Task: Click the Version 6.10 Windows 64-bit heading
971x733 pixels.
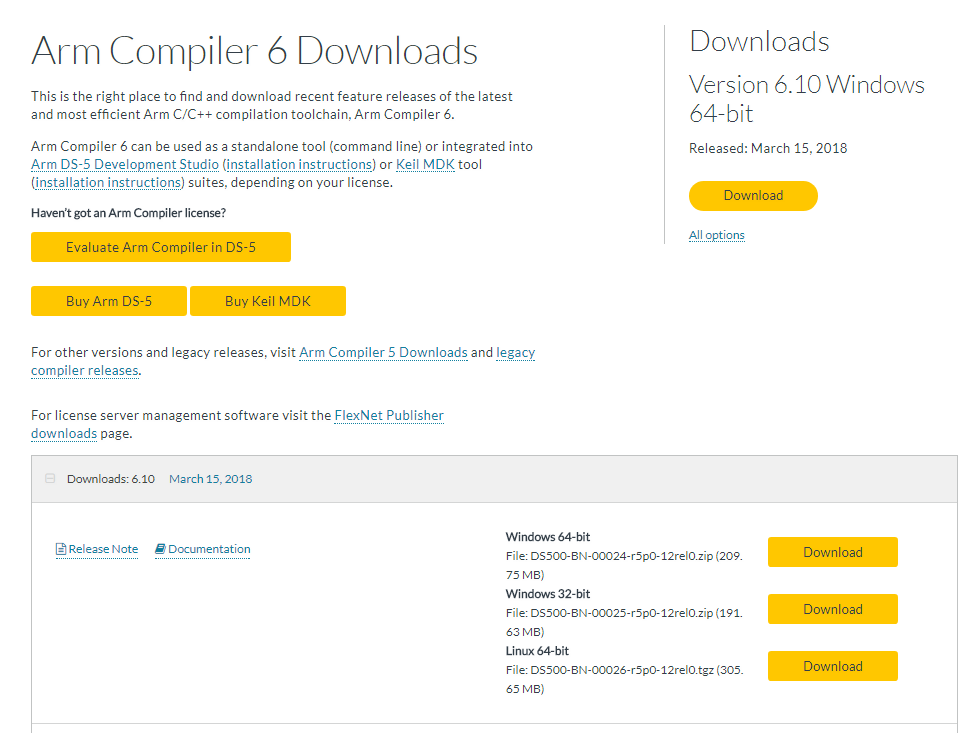Action: 806,99
